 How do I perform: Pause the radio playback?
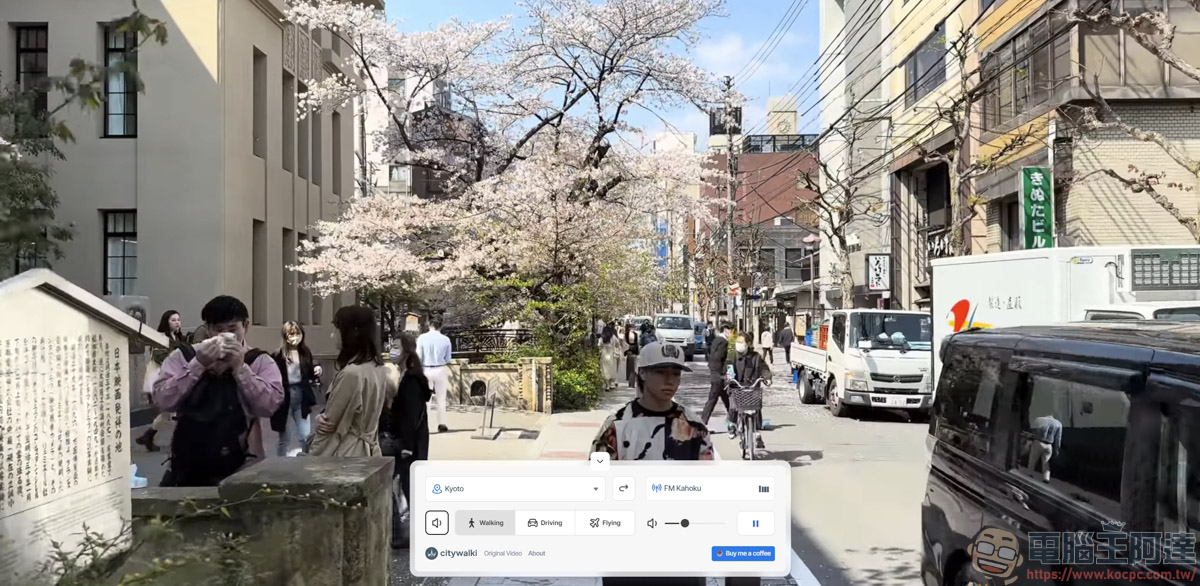(756, 523)
